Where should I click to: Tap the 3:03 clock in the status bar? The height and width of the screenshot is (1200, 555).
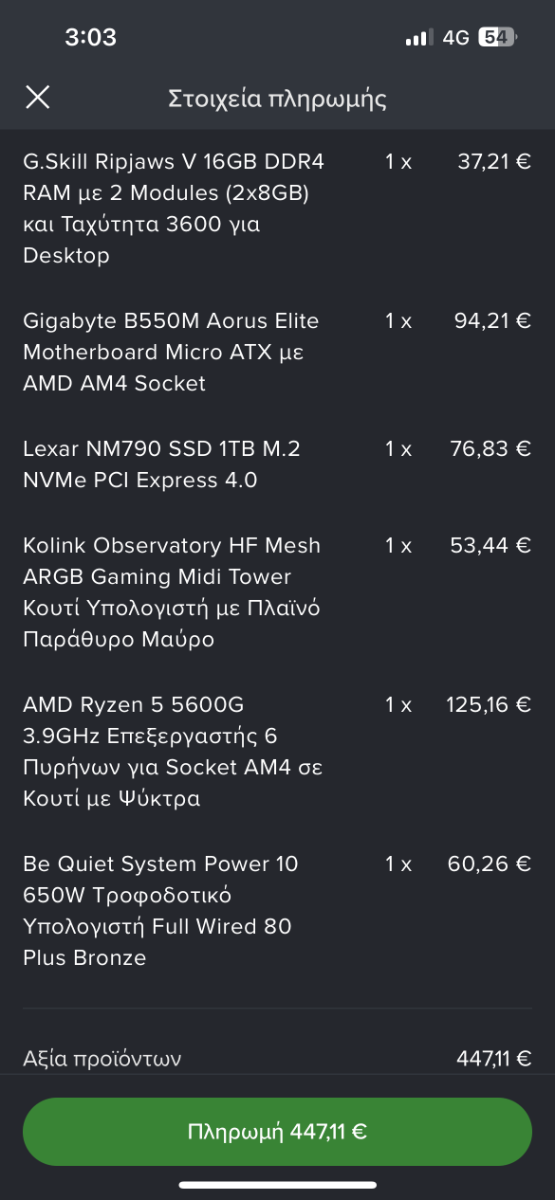coord(90,38)
